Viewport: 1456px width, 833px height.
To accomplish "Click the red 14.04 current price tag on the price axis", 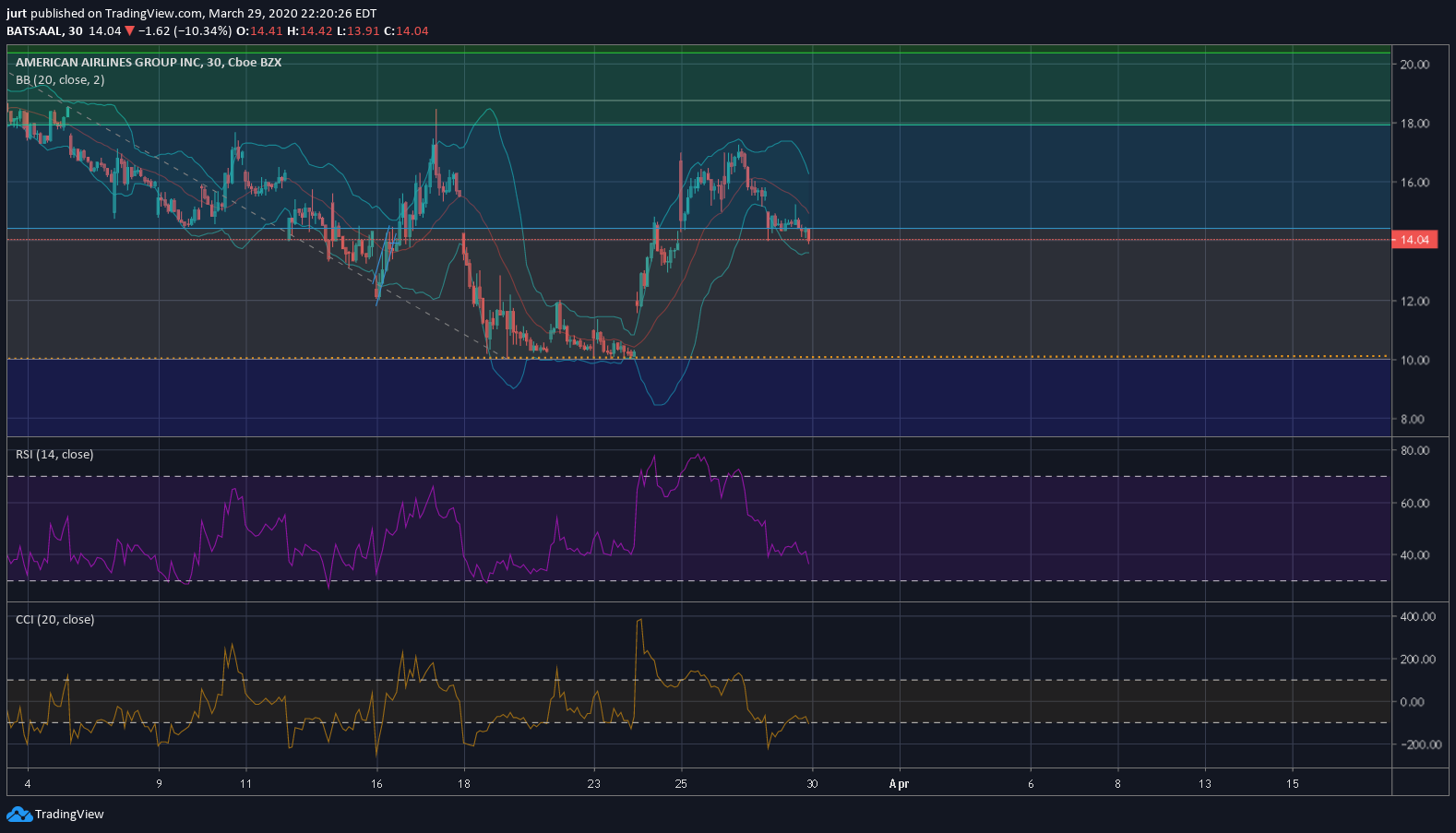I will point(1414,240).
